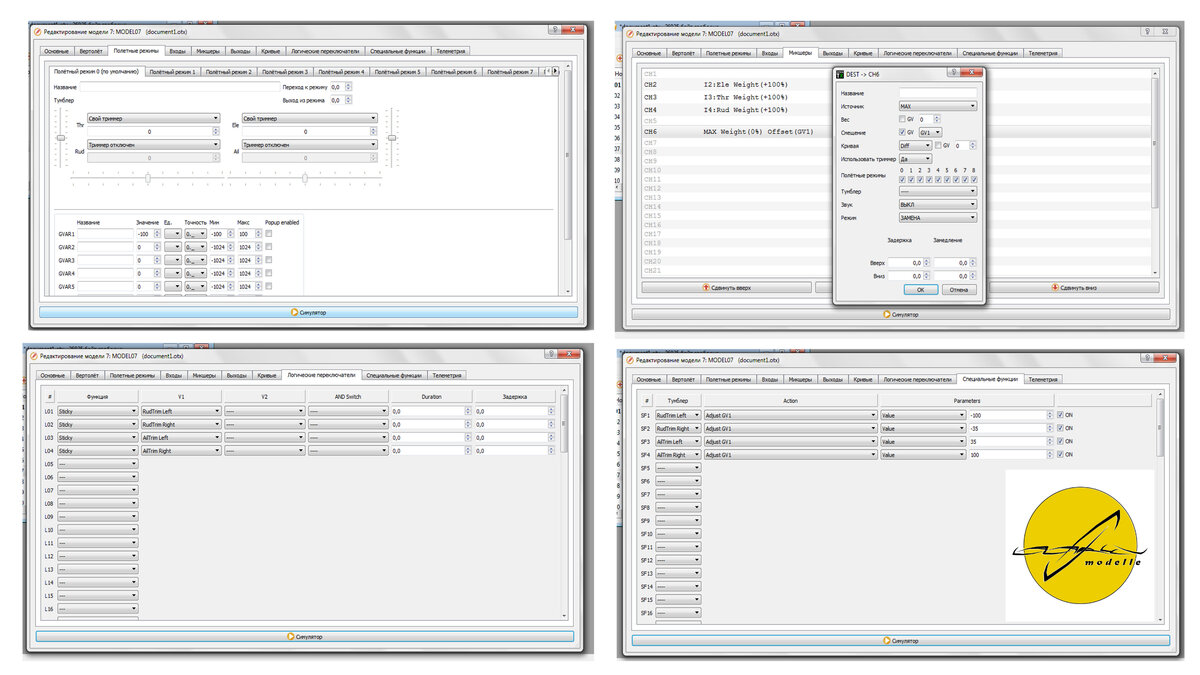The height and width of the screenshot is (675, 1200).
Task: Click L01 Duration spinner field
Action: pos(431,411)
